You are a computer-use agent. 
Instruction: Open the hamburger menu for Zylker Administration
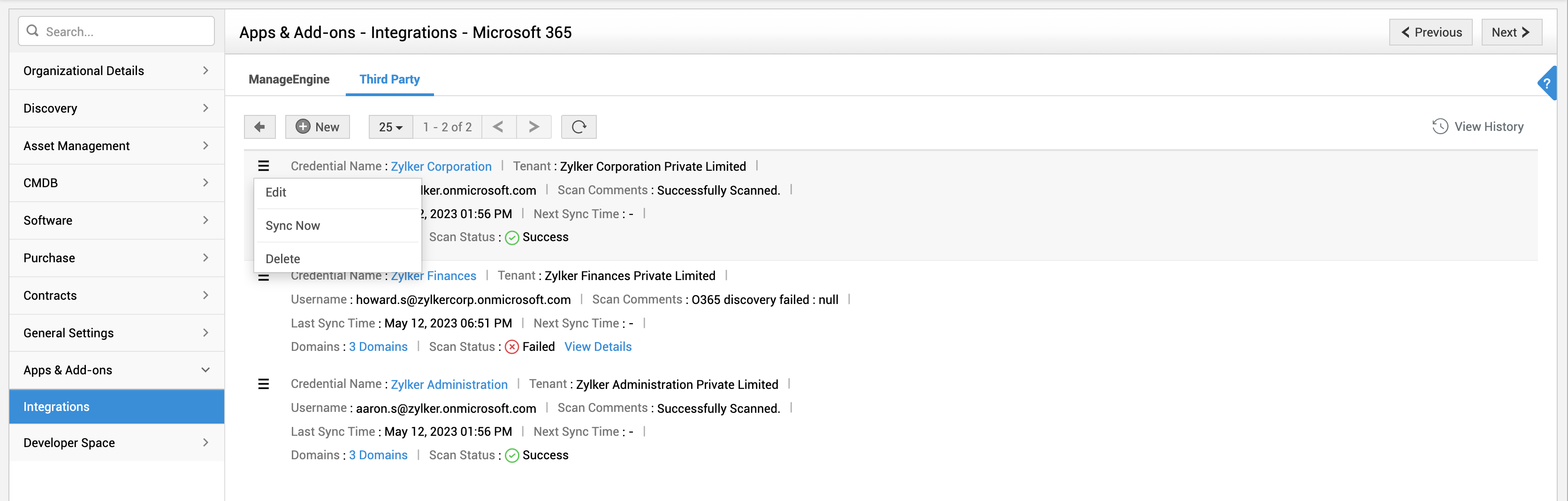click(264, 384)
